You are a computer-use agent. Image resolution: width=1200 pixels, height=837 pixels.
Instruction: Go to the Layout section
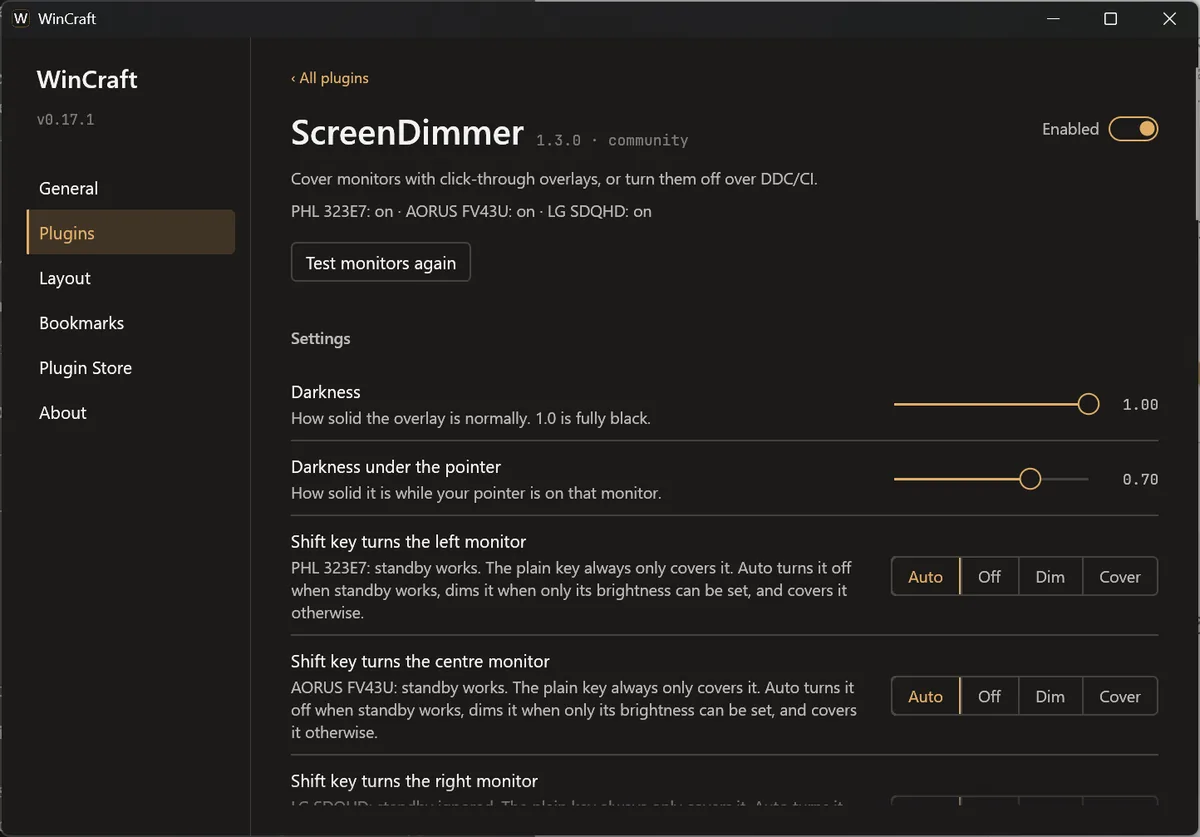131,278
